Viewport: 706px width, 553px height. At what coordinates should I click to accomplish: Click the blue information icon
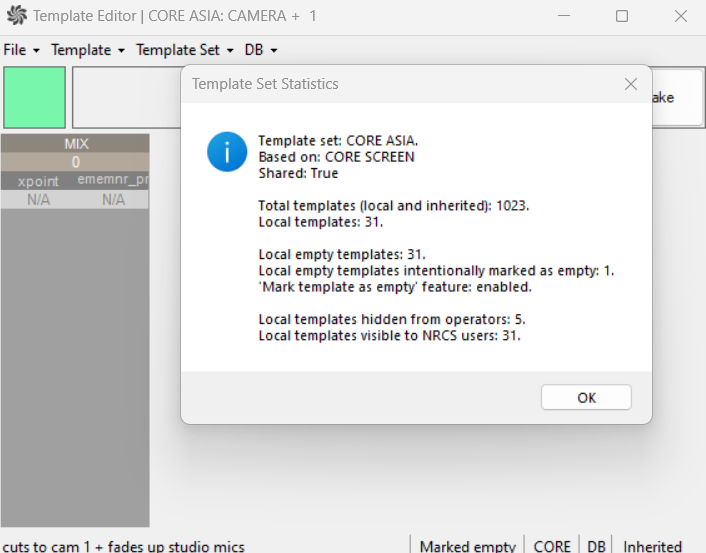[x=226, y=152]
